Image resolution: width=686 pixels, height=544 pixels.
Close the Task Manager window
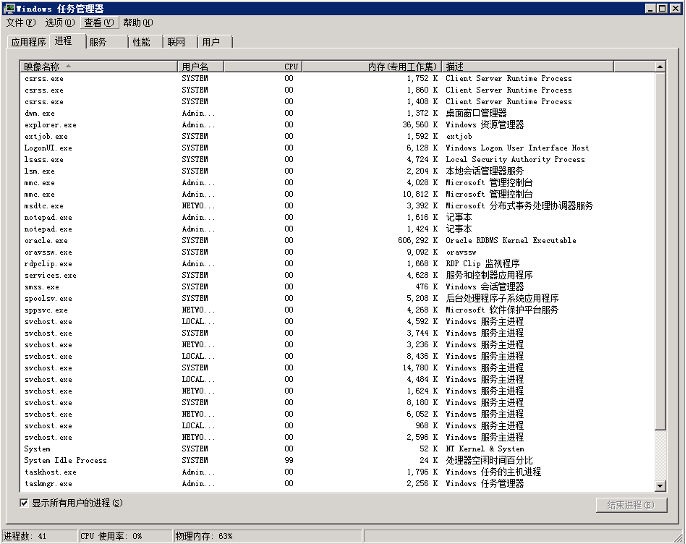click(676, 8)
